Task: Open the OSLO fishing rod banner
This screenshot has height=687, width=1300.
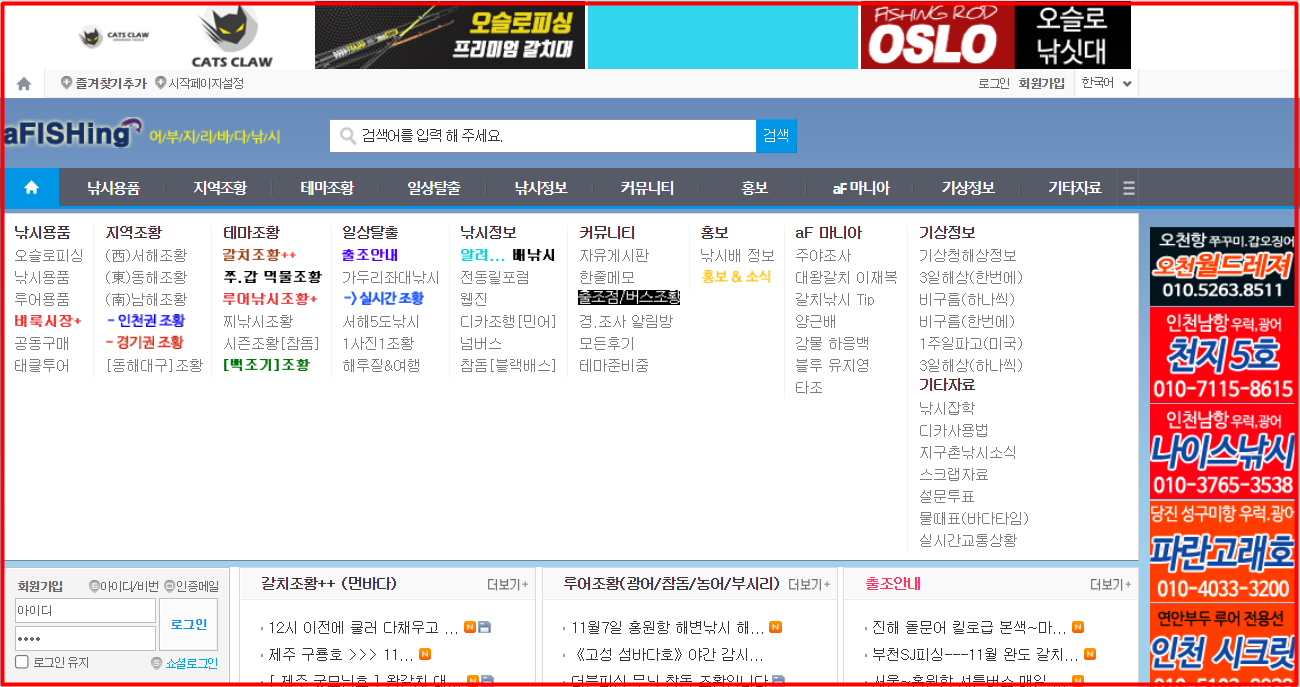Action: (x=996, y=37)
